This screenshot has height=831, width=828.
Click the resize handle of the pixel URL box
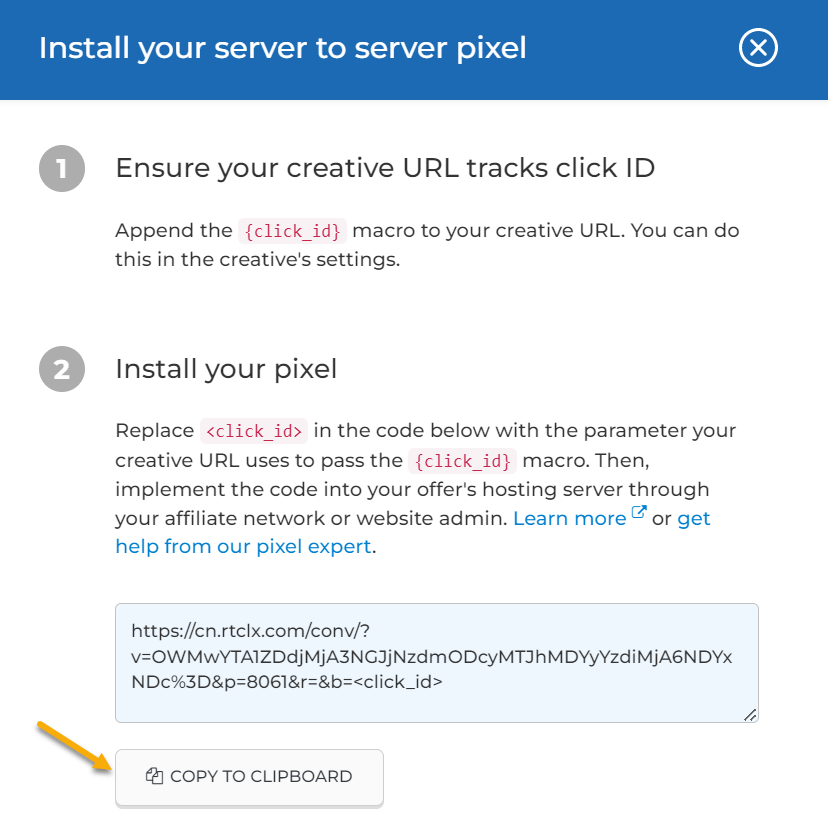750,714
